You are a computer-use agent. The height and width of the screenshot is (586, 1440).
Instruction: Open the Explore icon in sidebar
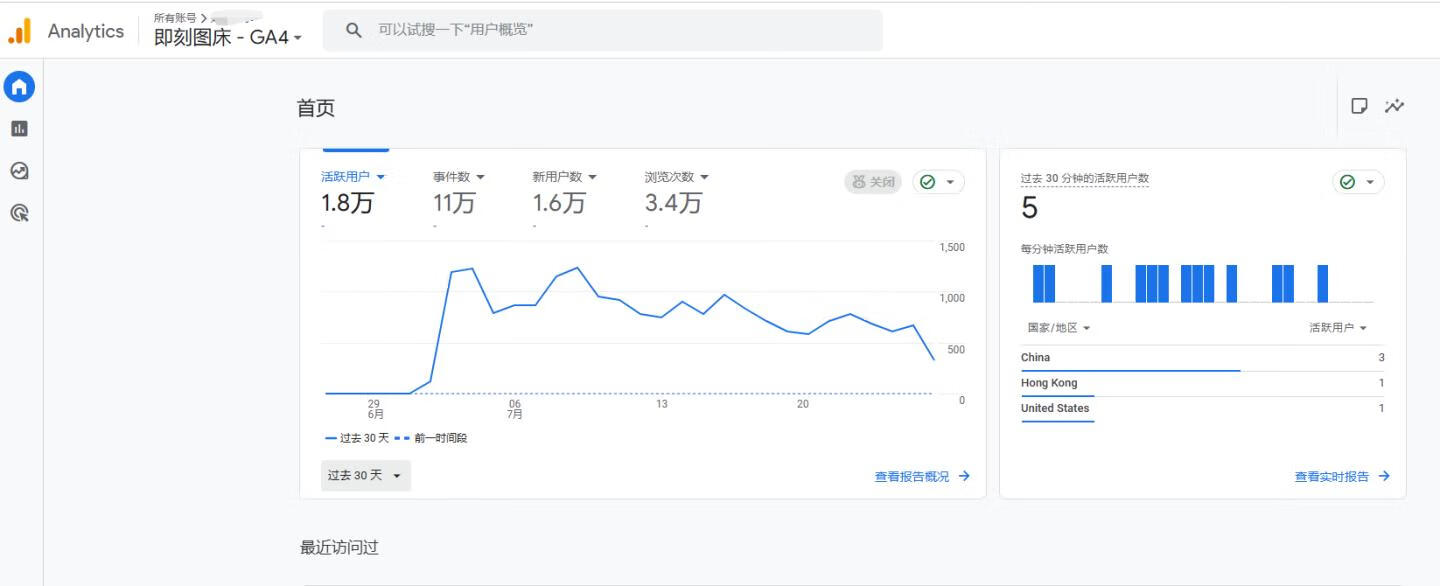point(19,171)
